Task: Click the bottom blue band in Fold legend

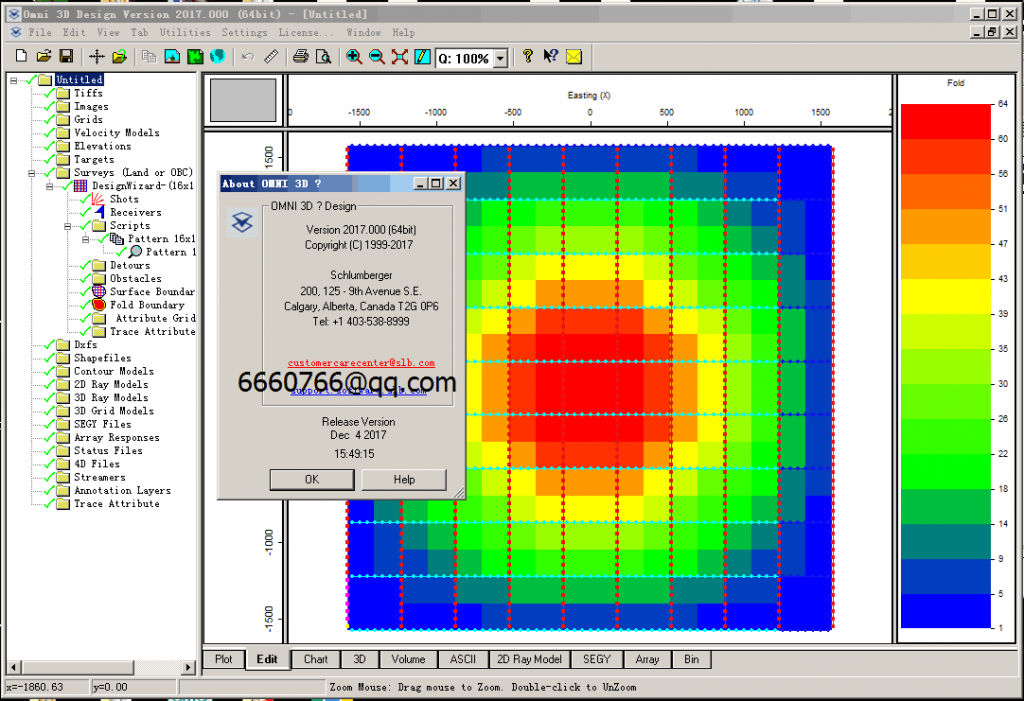Action: click(946, 611)
